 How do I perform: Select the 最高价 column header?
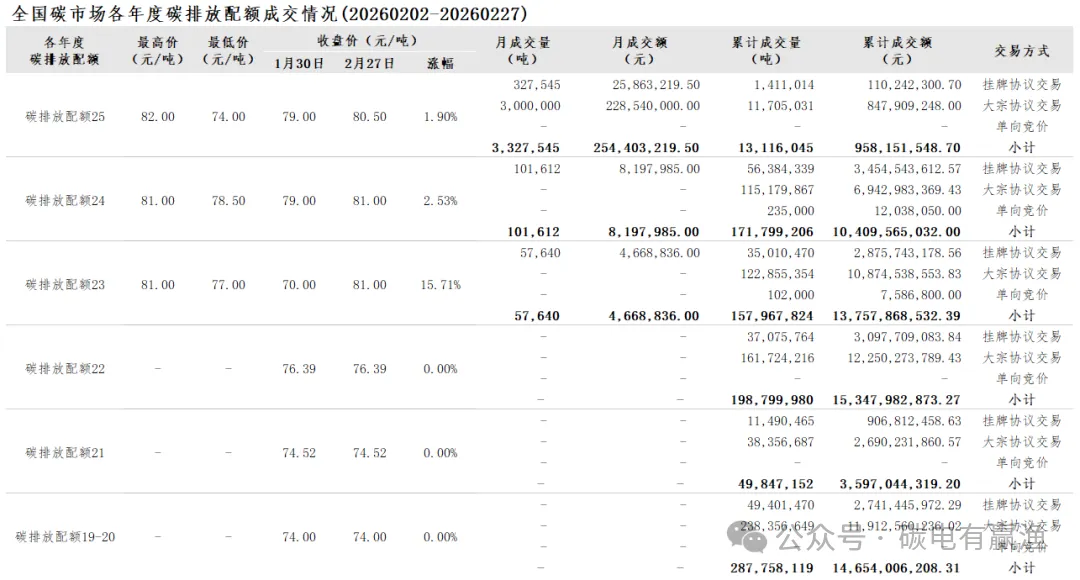156,50
